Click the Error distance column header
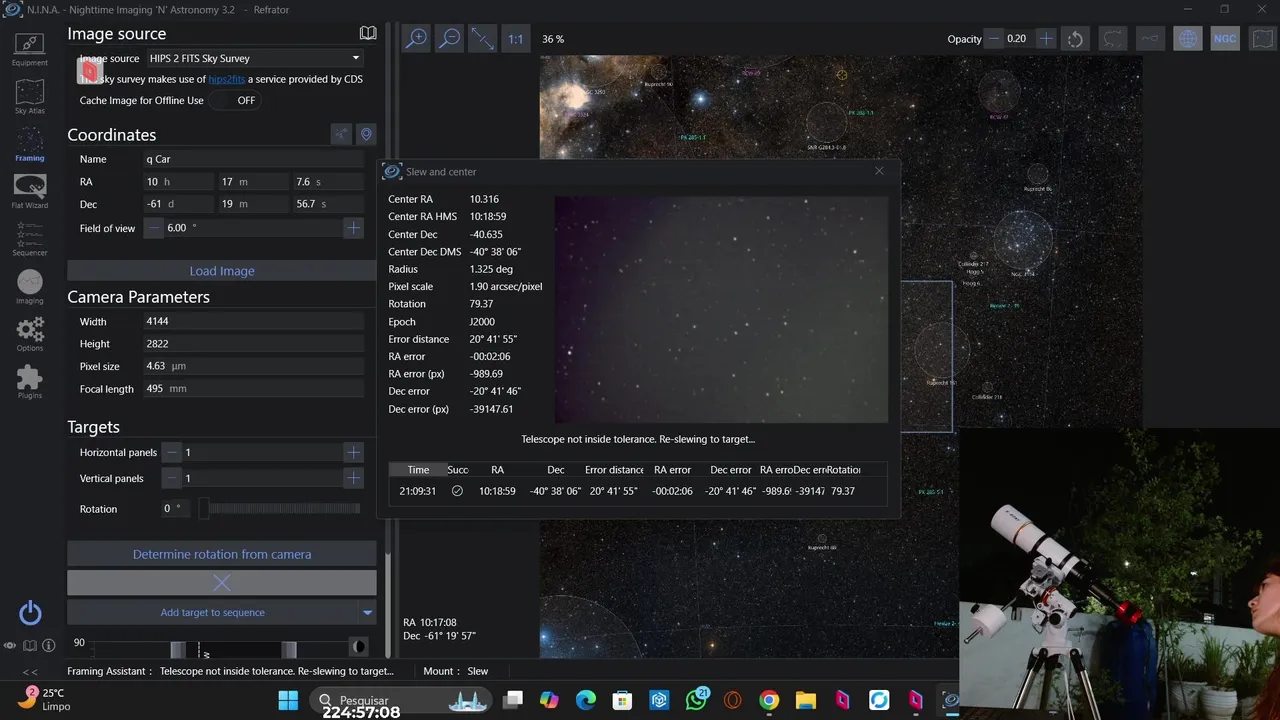 pos(614,470)
